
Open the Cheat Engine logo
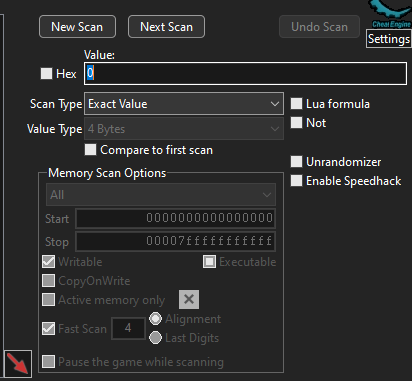click(391, 14)
